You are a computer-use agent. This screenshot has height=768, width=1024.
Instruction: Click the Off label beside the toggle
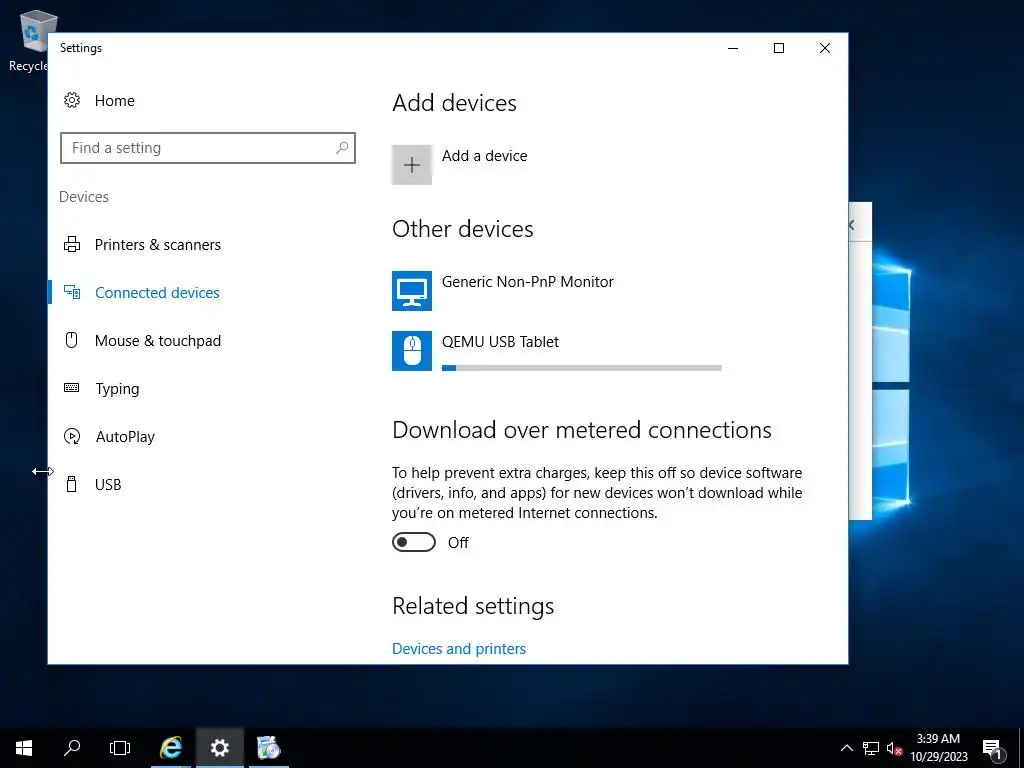458,543
